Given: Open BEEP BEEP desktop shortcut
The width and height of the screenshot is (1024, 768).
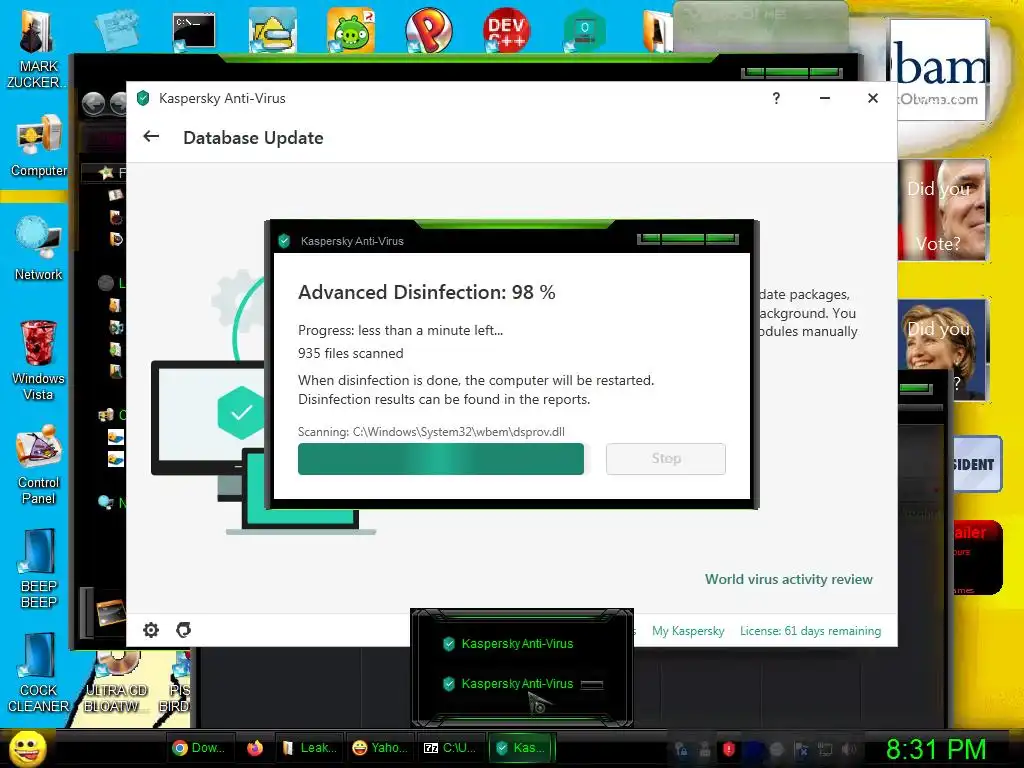Looking at the screenshot, I should click(39, 569).
